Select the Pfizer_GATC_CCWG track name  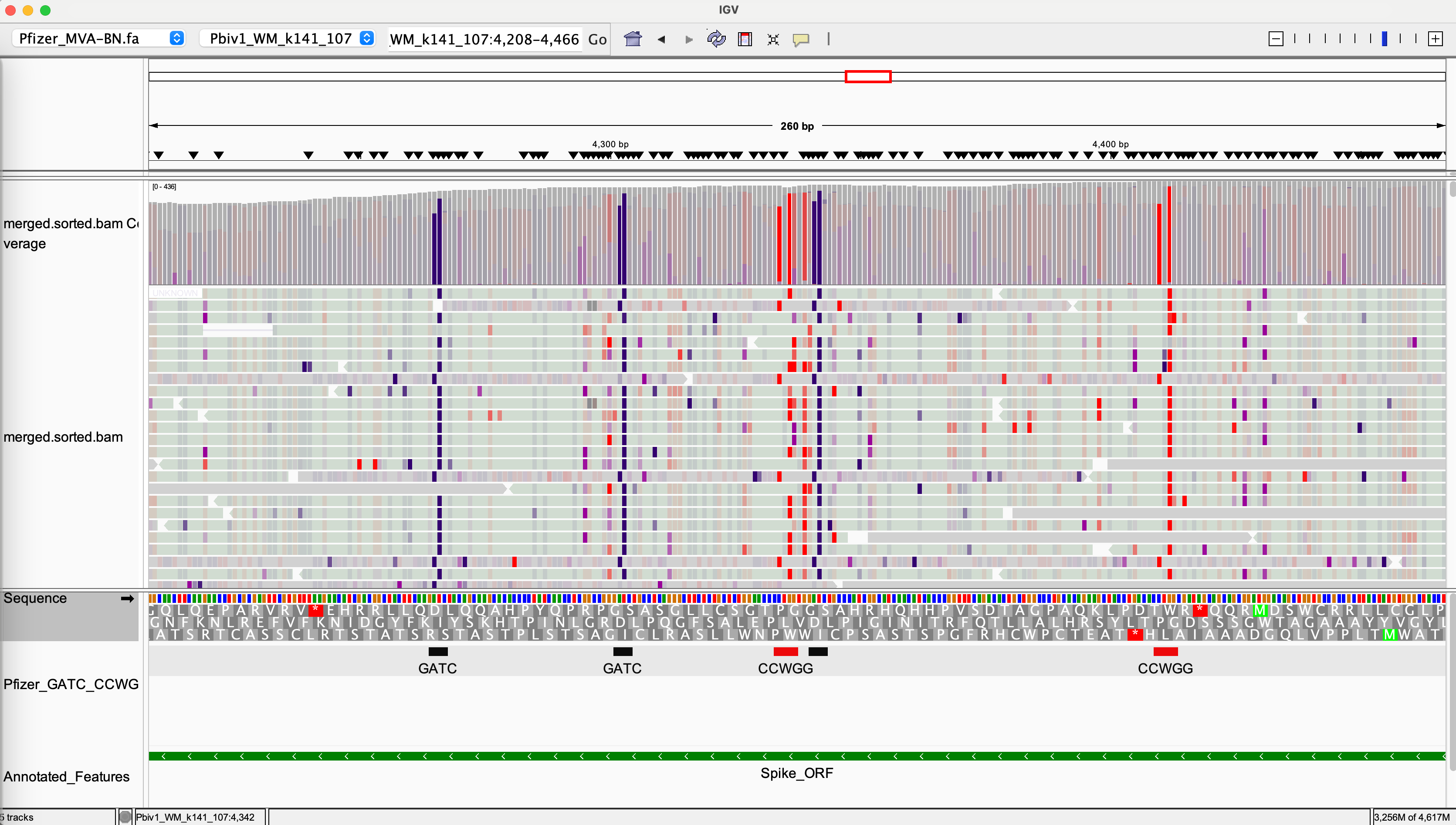pos(71,684)
